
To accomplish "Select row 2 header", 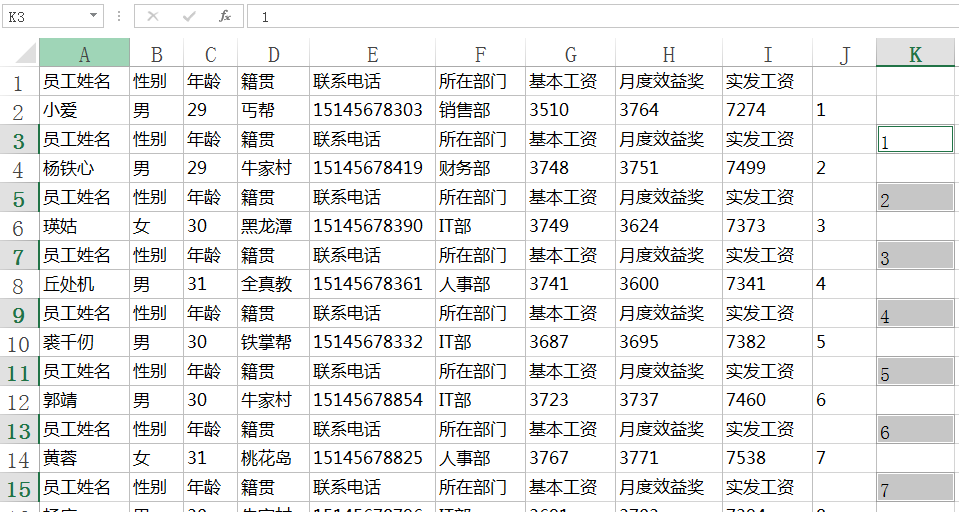I will point(20,111).
